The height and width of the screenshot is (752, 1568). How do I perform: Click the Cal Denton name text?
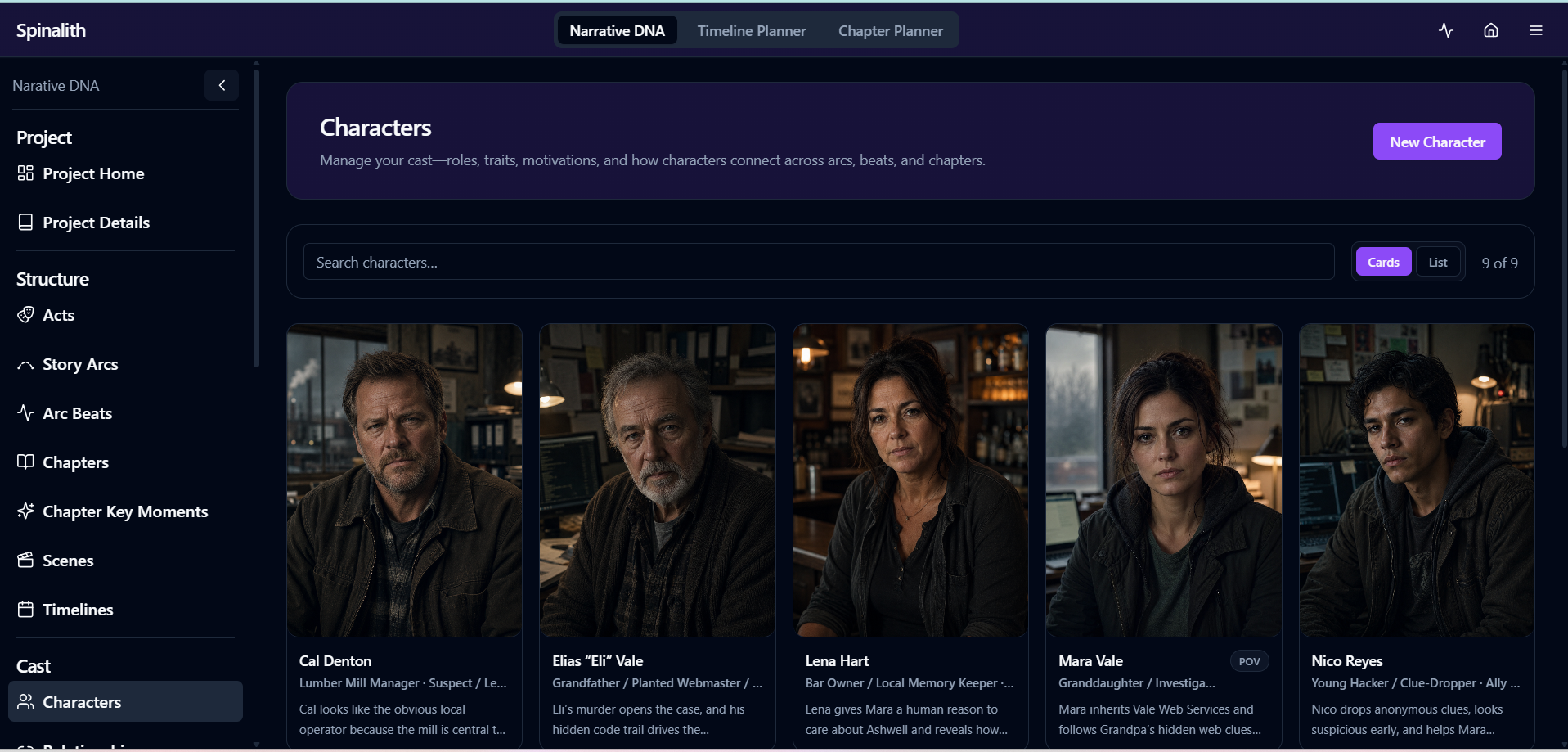click(335, 660)
